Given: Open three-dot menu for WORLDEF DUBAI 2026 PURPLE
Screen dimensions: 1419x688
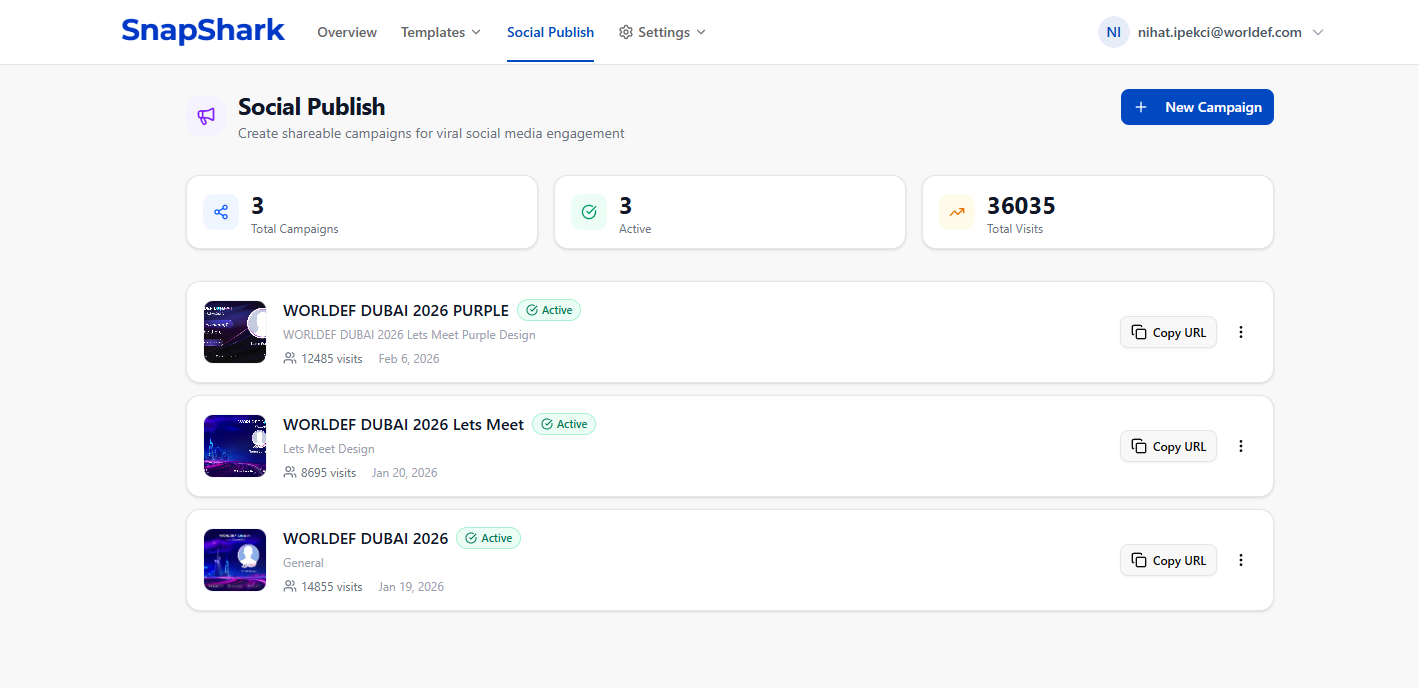Looking at the screenshot, I should tap(1241, 332).
